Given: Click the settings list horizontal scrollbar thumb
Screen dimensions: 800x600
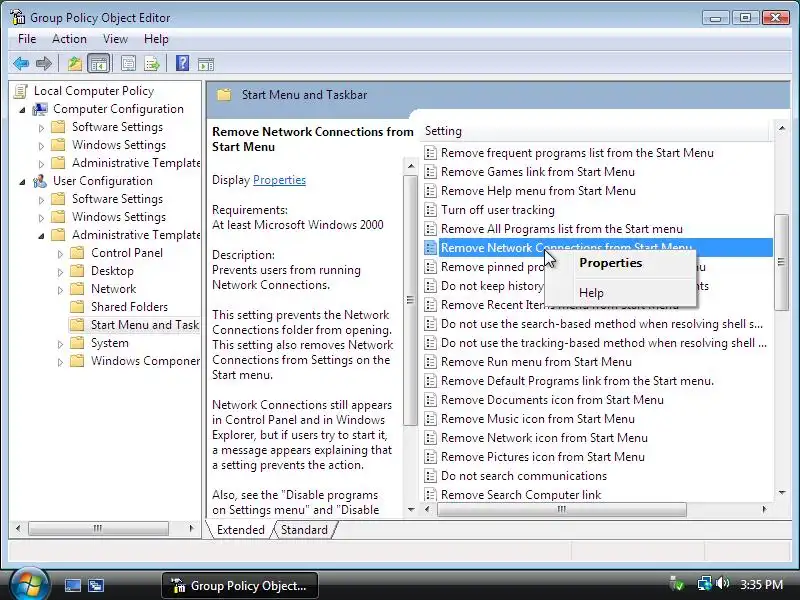Looking at the screenshot, I should coord(562,509).
